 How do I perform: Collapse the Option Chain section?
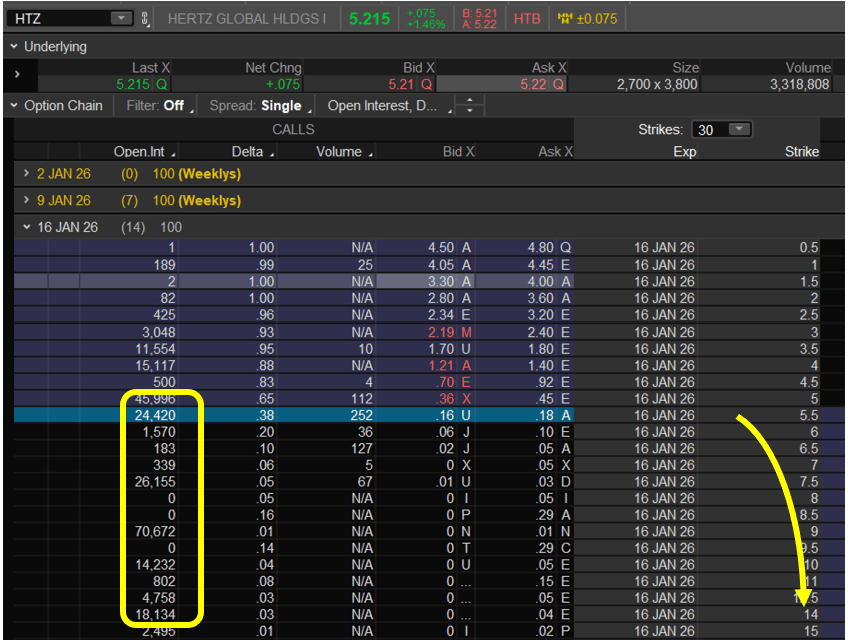click(14, 105)
